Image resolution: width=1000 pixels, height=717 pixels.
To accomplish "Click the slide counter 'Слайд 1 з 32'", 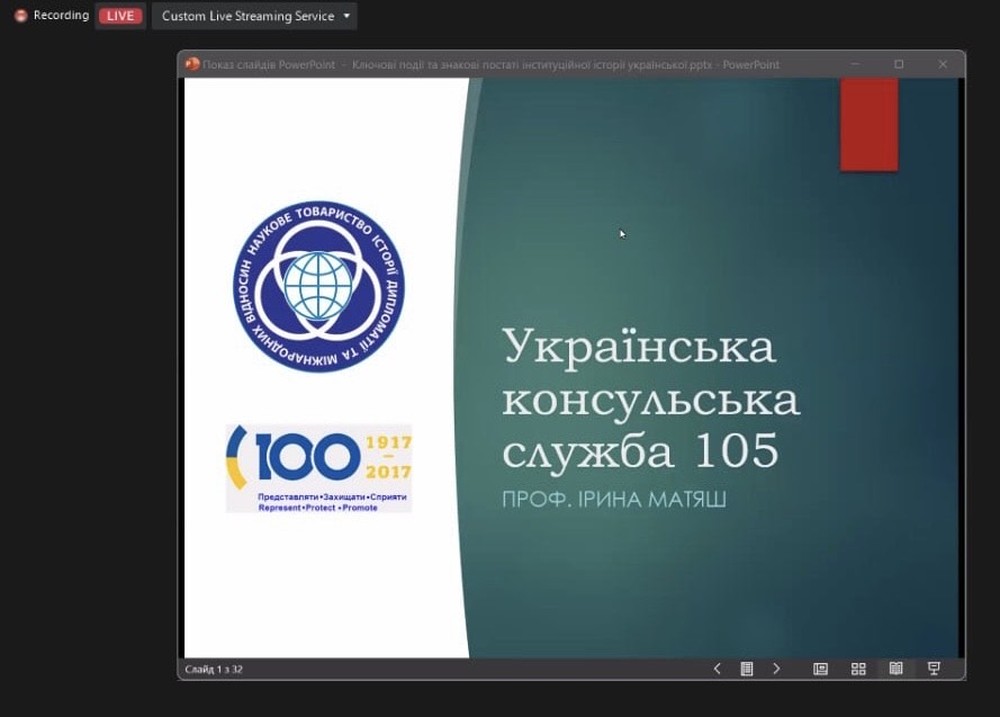I will 214,669.
